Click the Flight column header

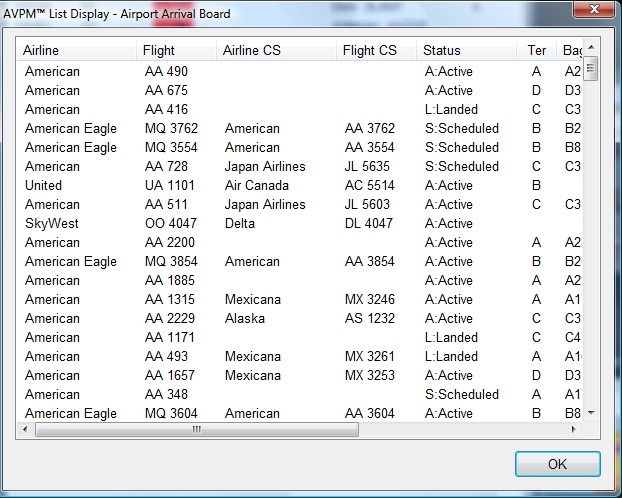(176, 50)
